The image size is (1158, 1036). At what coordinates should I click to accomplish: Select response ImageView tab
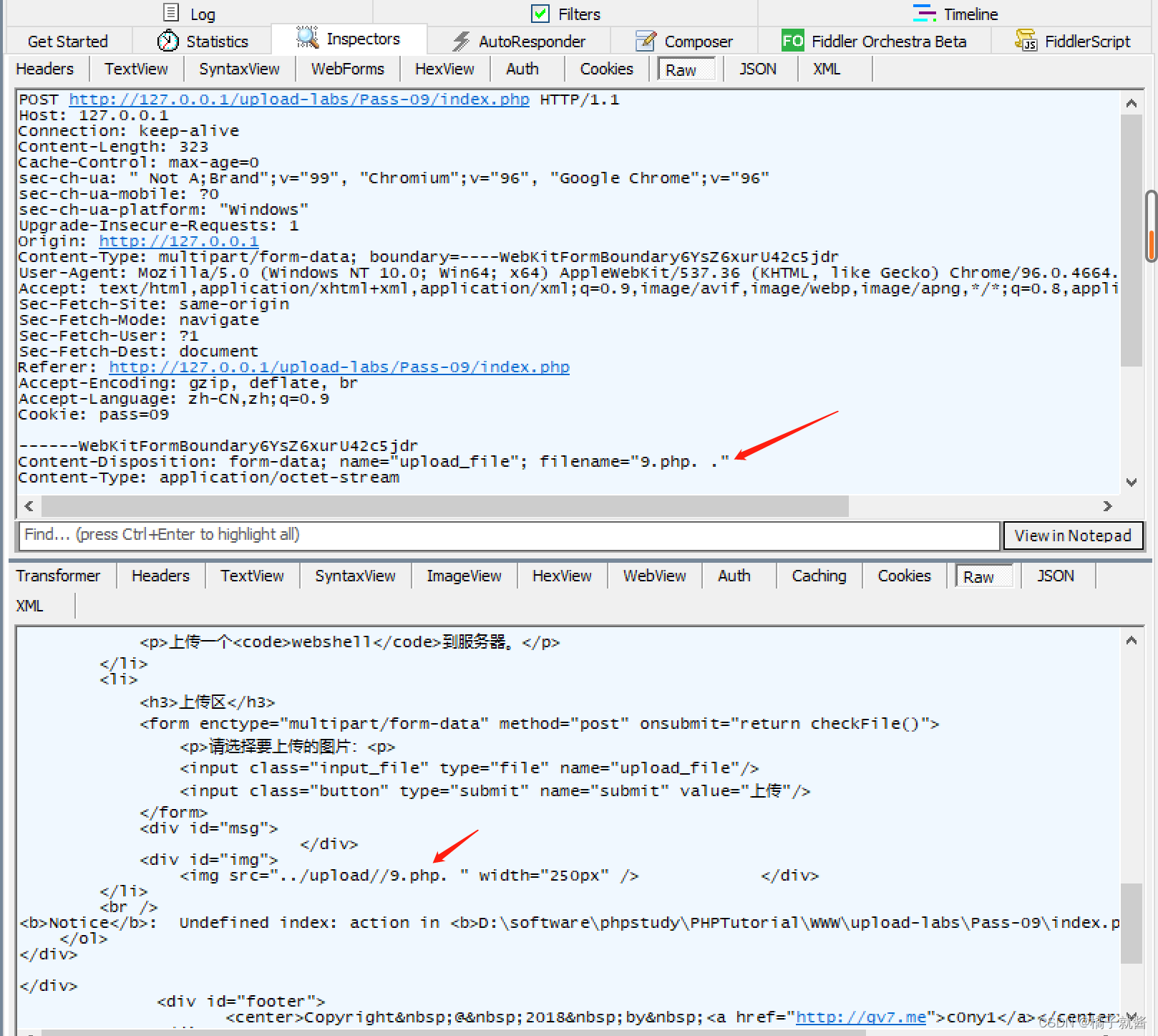tap(464, 576)
